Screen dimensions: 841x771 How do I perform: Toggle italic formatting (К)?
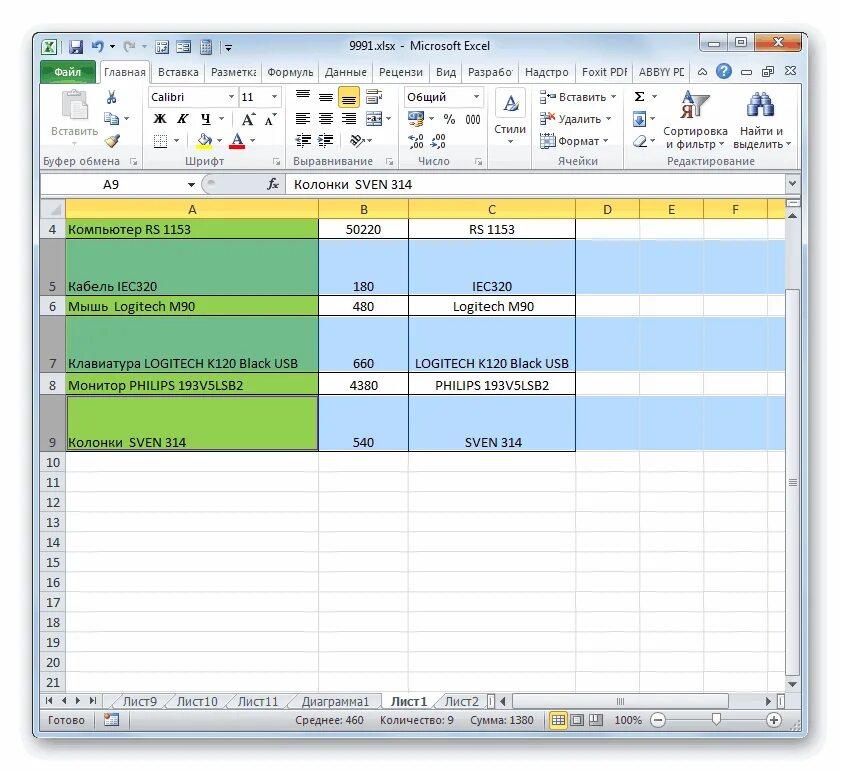pyautogui.click(x=182, y=119)
